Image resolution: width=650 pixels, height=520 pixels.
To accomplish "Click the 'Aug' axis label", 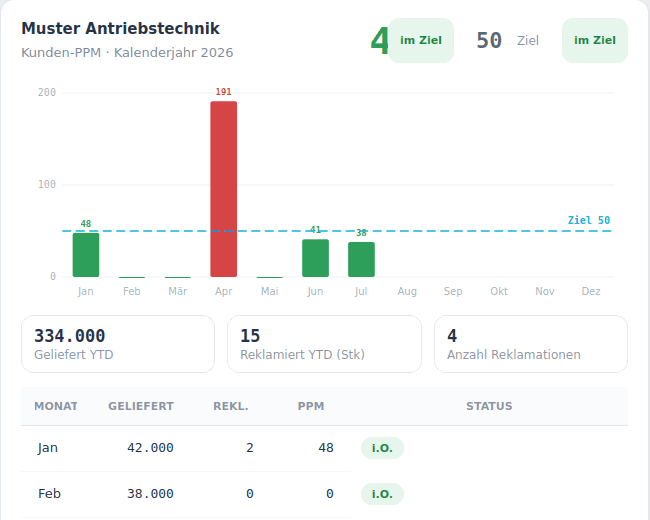I will [x=407, y=292].
